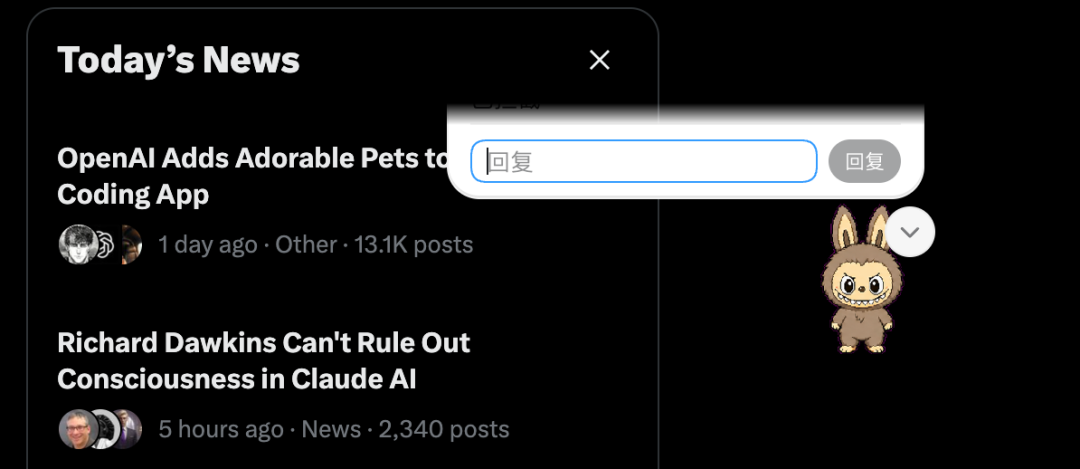Viewport: 1080px width, 469px height.
Task: Submit using the gray 回复 button
Action: pos(864,162)
